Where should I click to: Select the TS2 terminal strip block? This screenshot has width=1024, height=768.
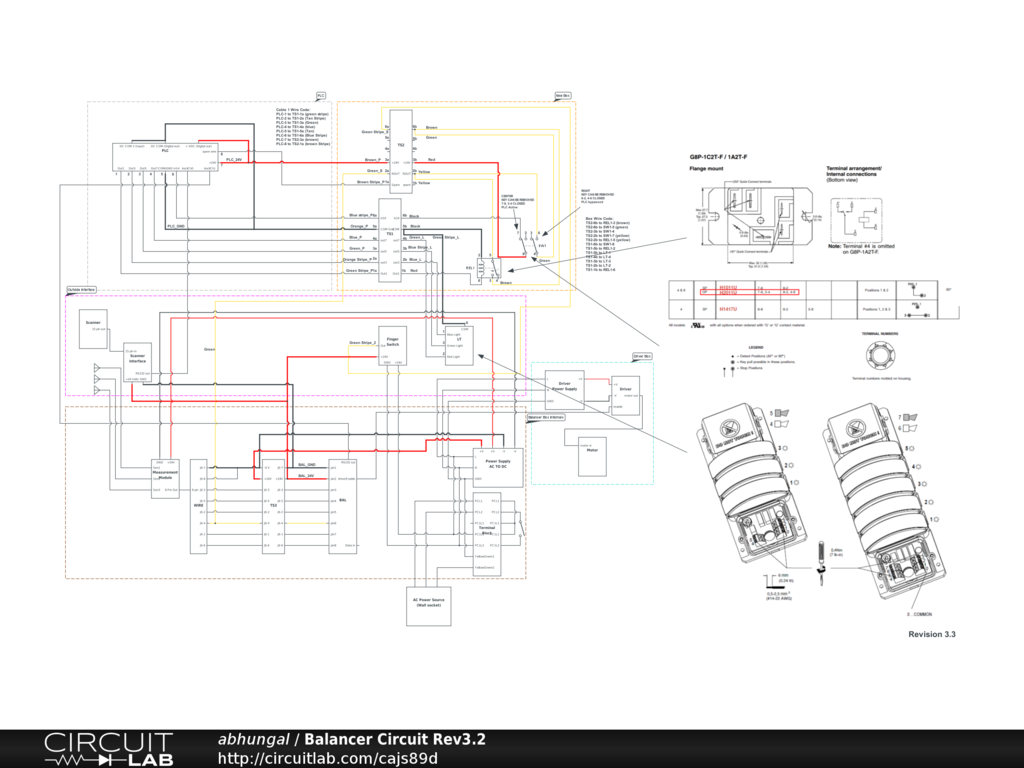click(x=398, y=150)
